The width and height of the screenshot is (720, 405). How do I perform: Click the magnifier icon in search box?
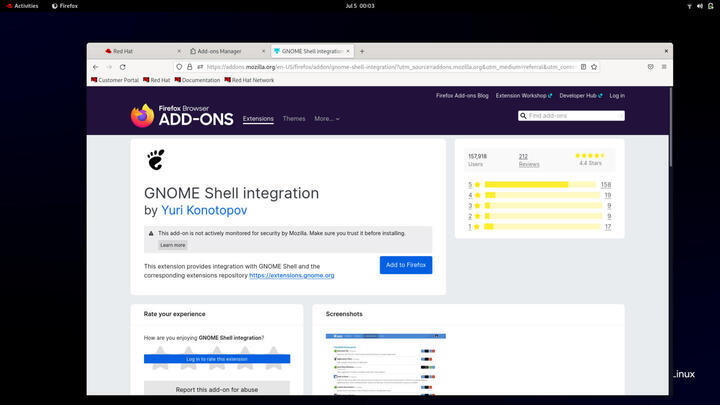523,116
